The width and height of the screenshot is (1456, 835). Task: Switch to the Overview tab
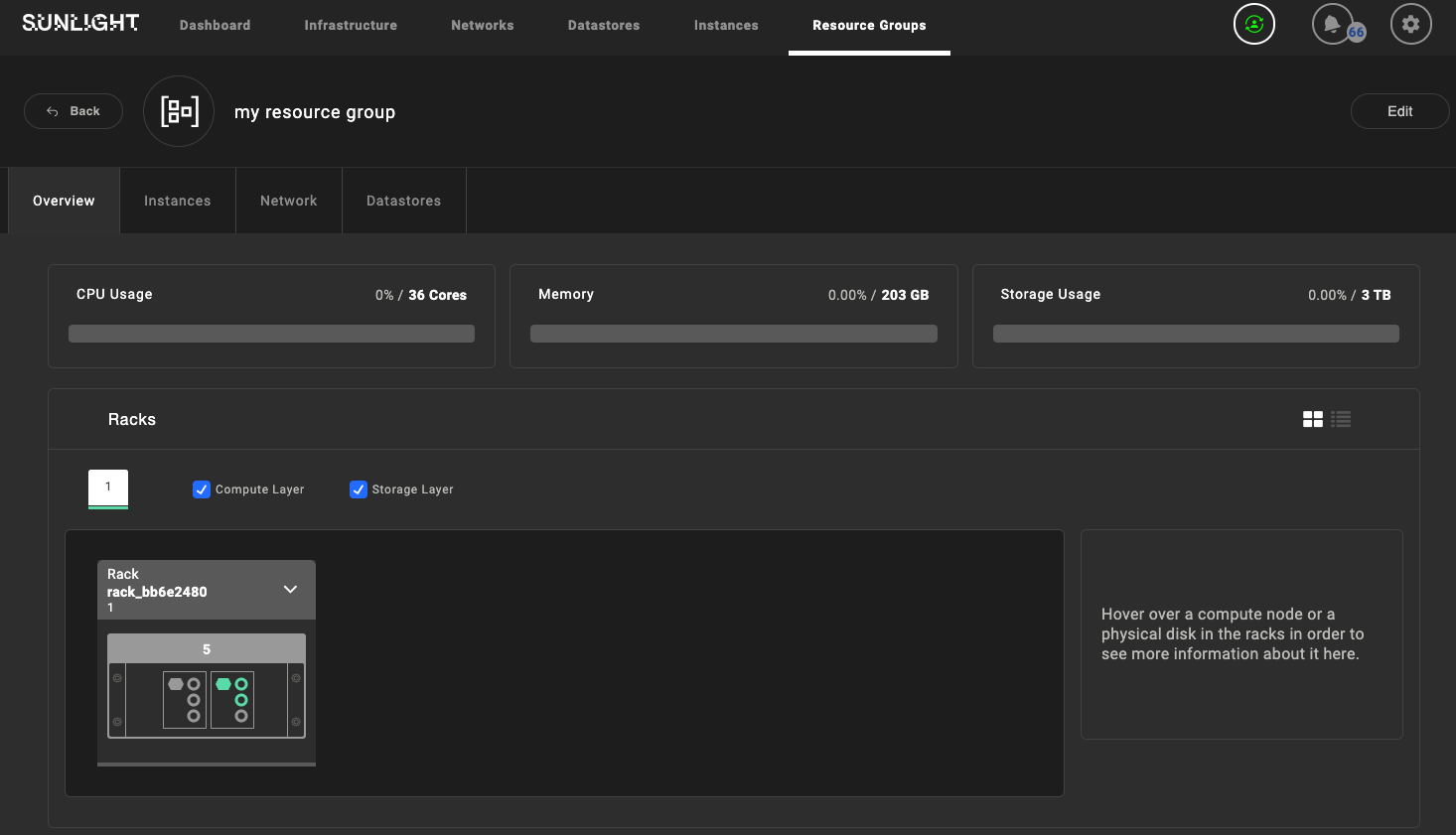[x=64, y=201]
